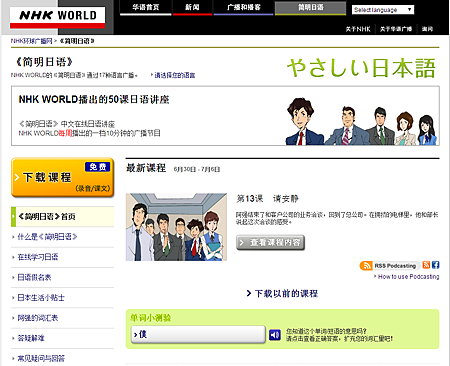Click the 询问 link in the header
450x366 pixels.
427,29
